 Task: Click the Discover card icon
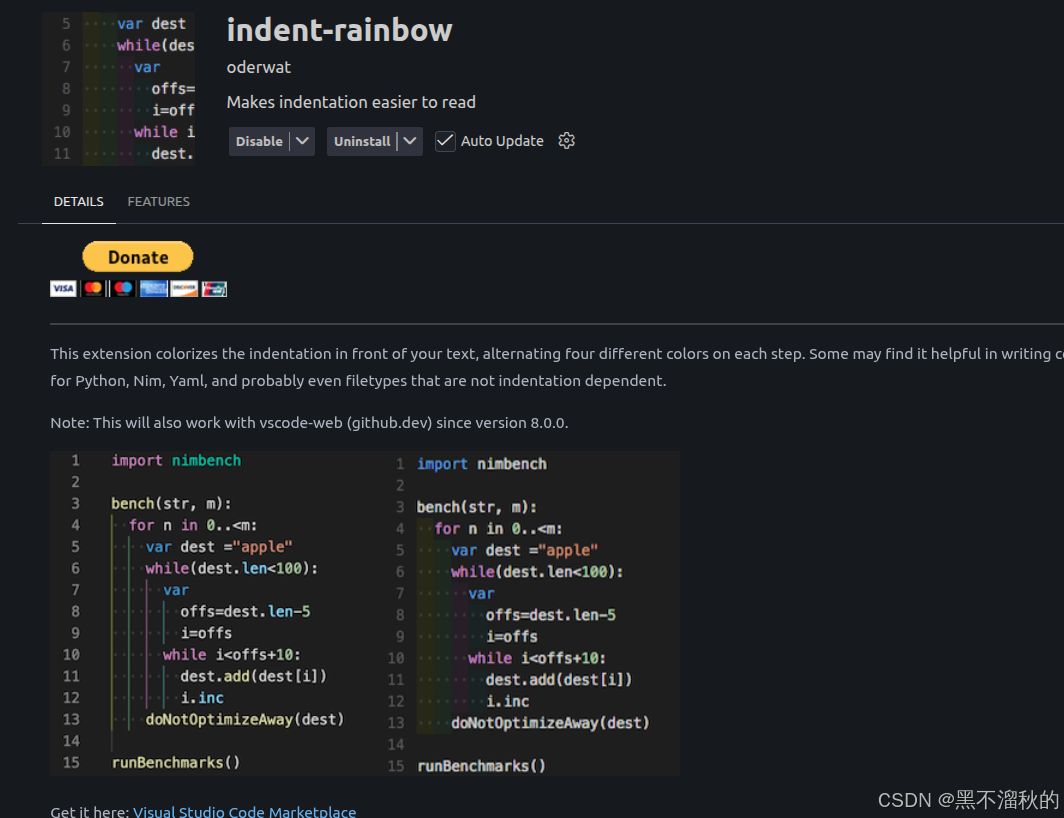click(x=184, y=289)
